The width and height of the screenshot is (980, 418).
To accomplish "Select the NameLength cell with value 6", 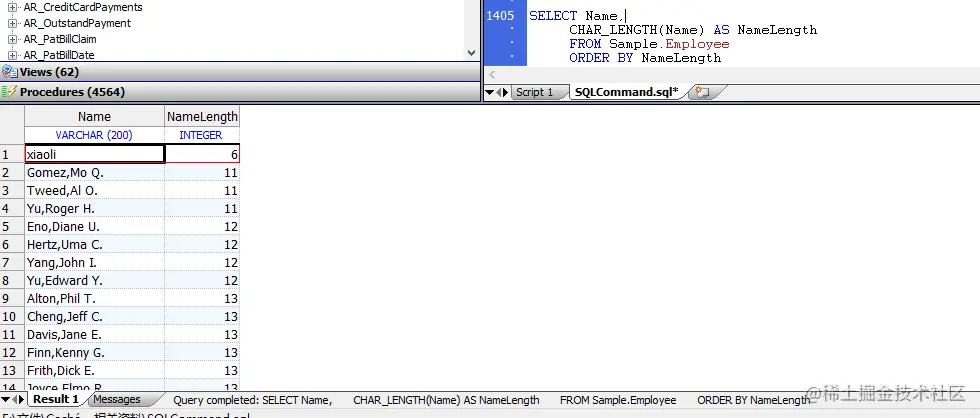I will pos(202,154).
